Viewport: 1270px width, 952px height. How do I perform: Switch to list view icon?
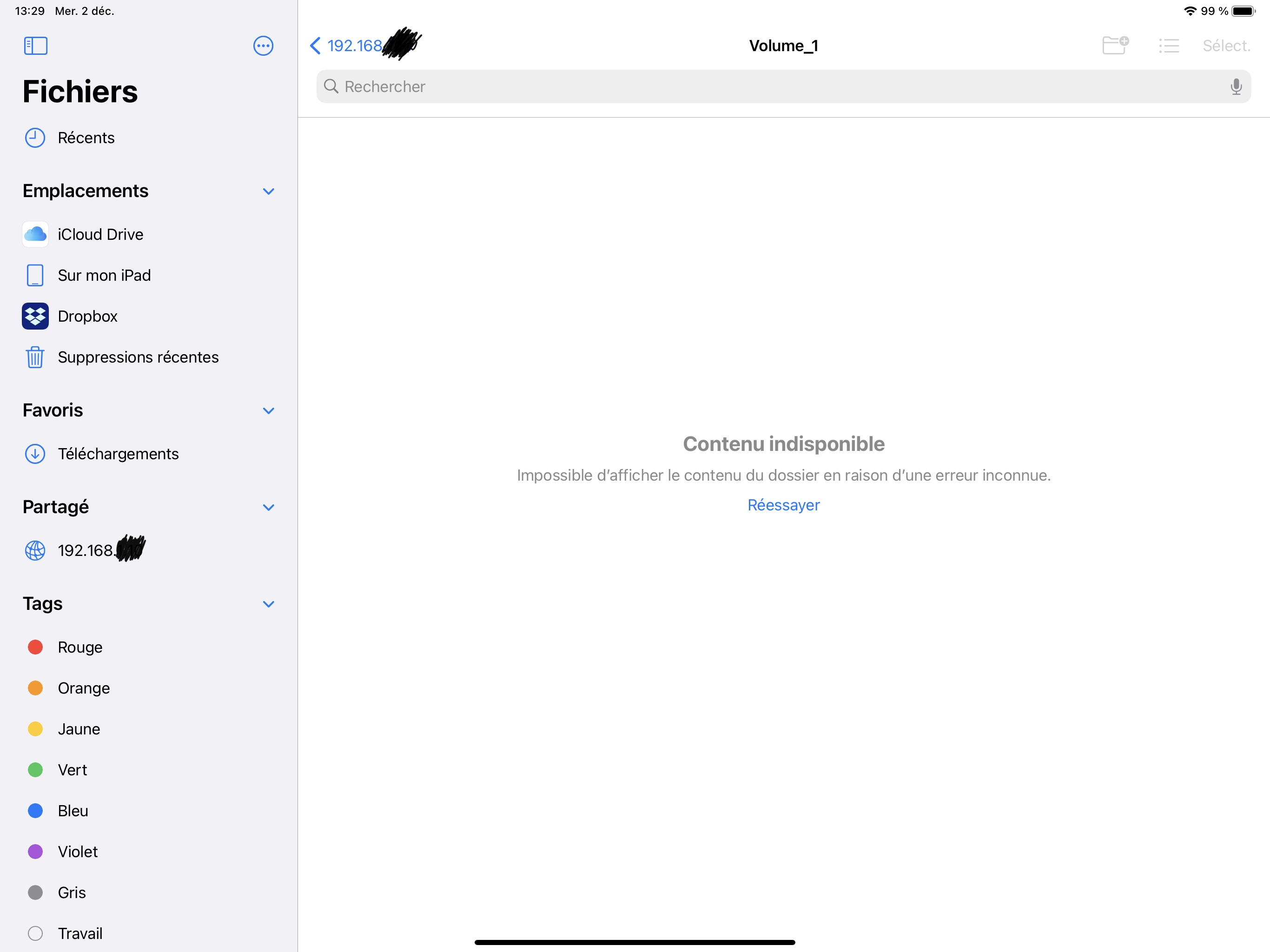[x=1168, y=46]
